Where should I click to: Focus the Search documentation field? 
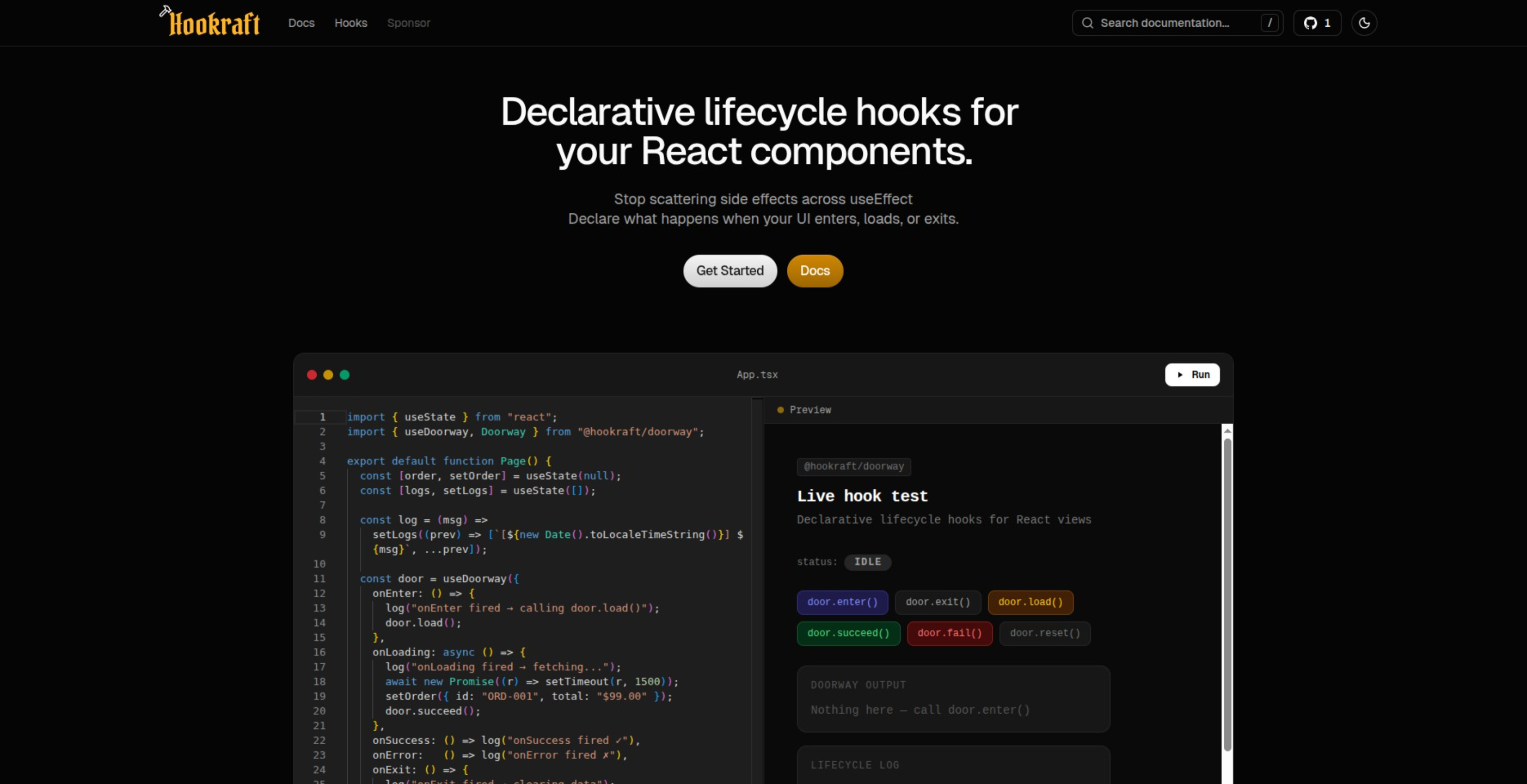pyautogui.click(x=1177, y=23)
